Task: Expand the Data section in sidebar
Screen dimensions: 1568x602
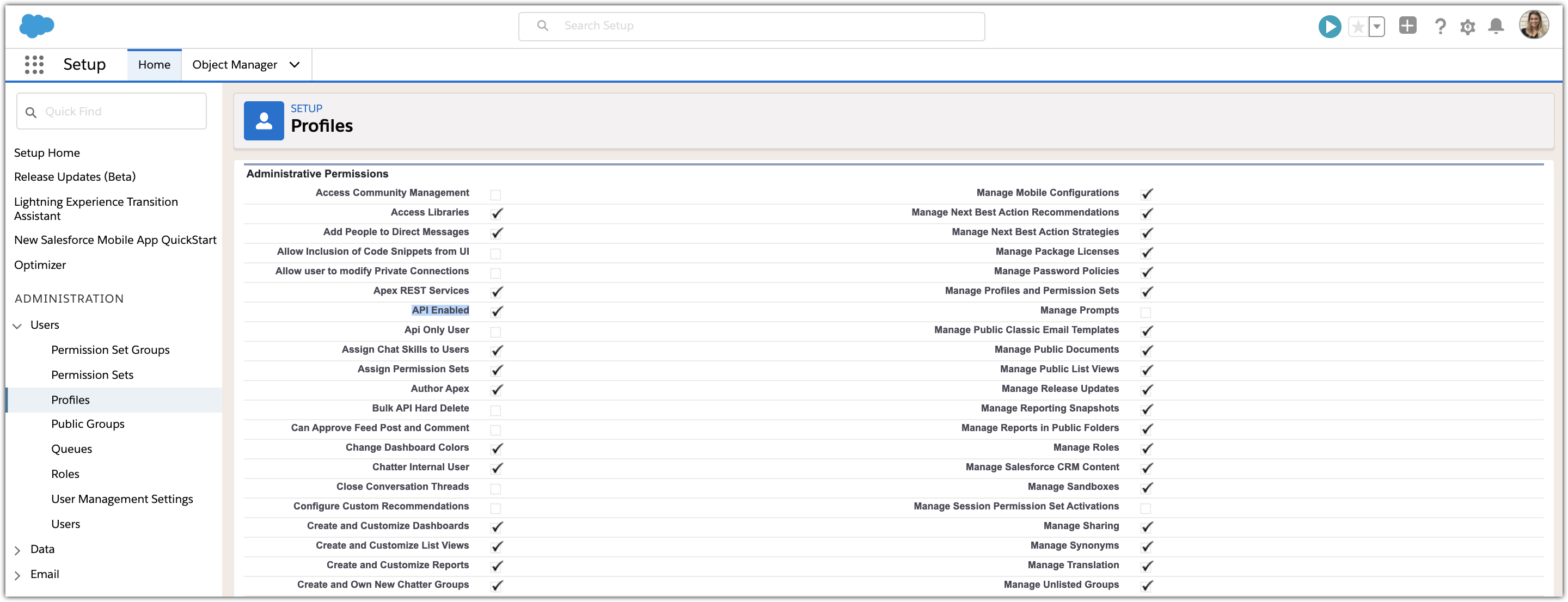Action: (x=17, y=550)
